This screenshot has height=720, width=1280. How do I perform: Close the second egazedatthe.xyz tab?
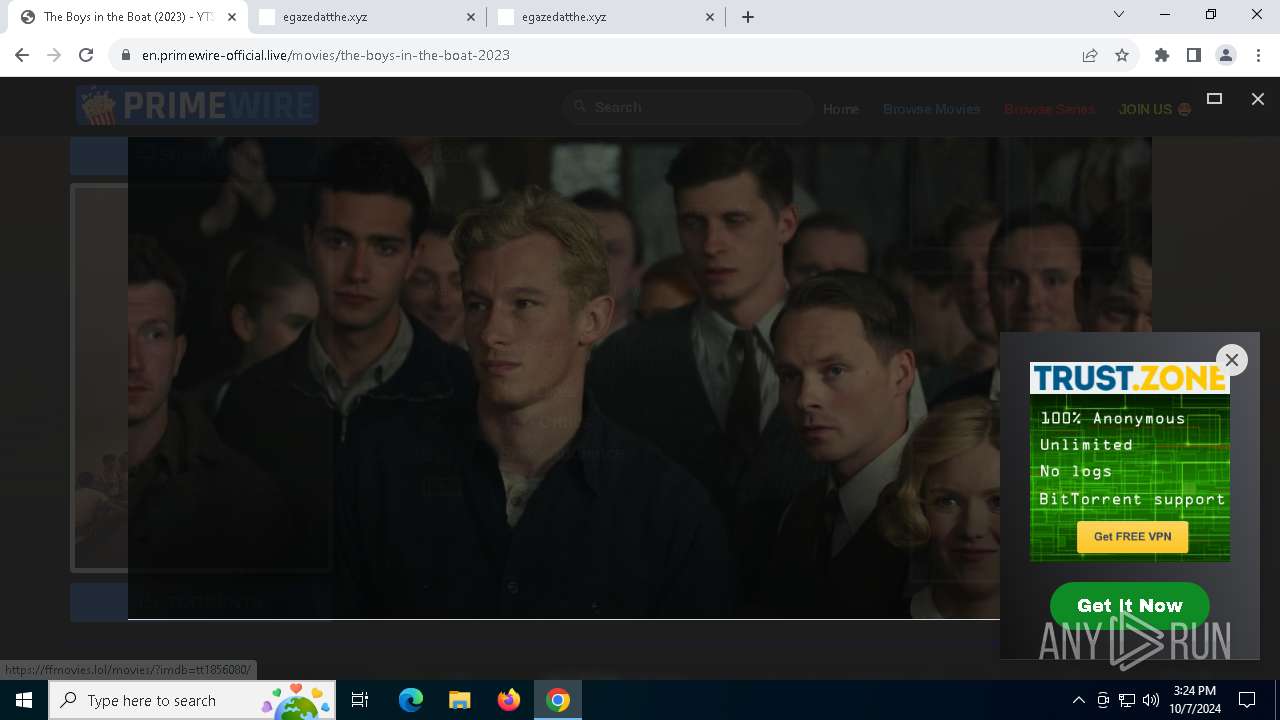711,17
